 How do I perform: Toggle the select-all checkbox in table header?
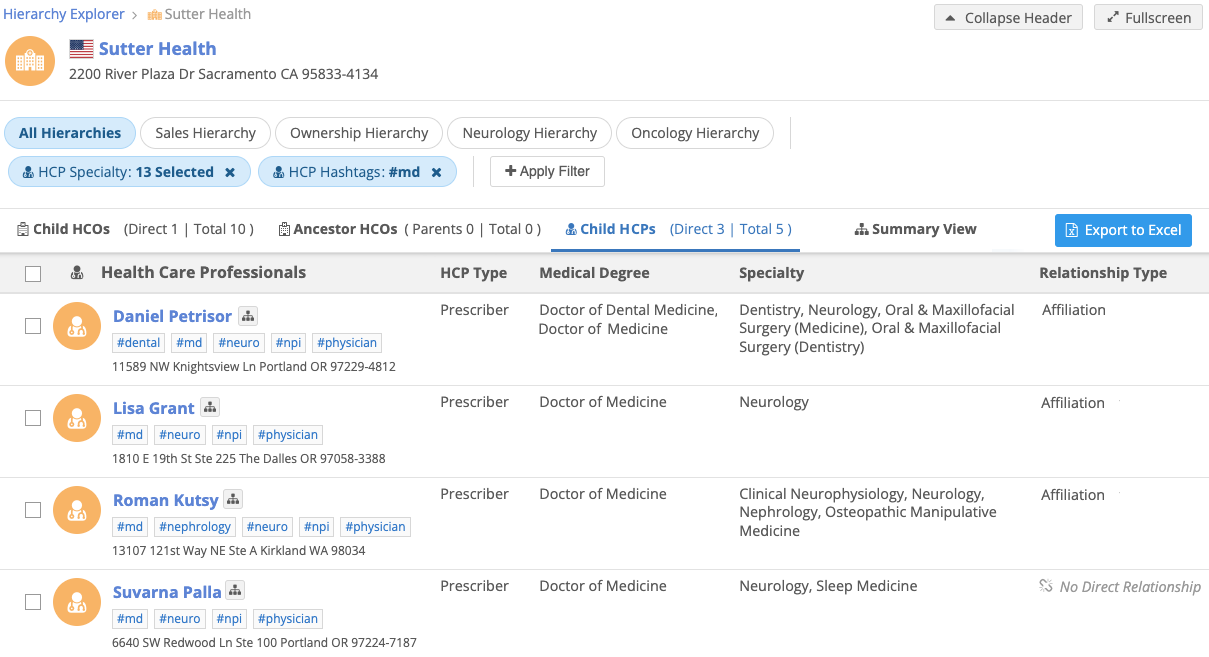[x=33, y=274]
